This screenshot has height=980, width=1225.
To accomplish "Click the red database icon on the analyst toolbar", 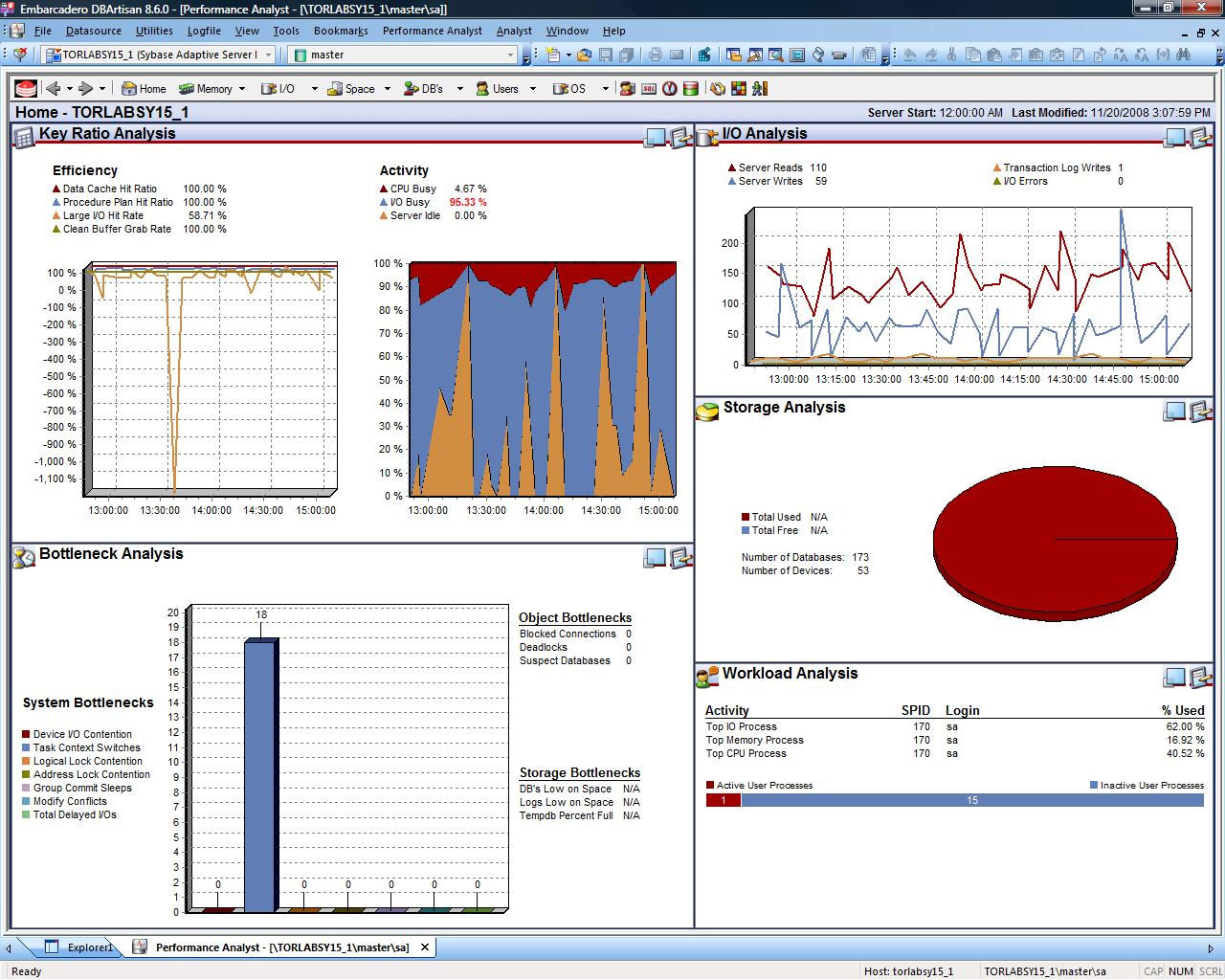I will point(26,89).
